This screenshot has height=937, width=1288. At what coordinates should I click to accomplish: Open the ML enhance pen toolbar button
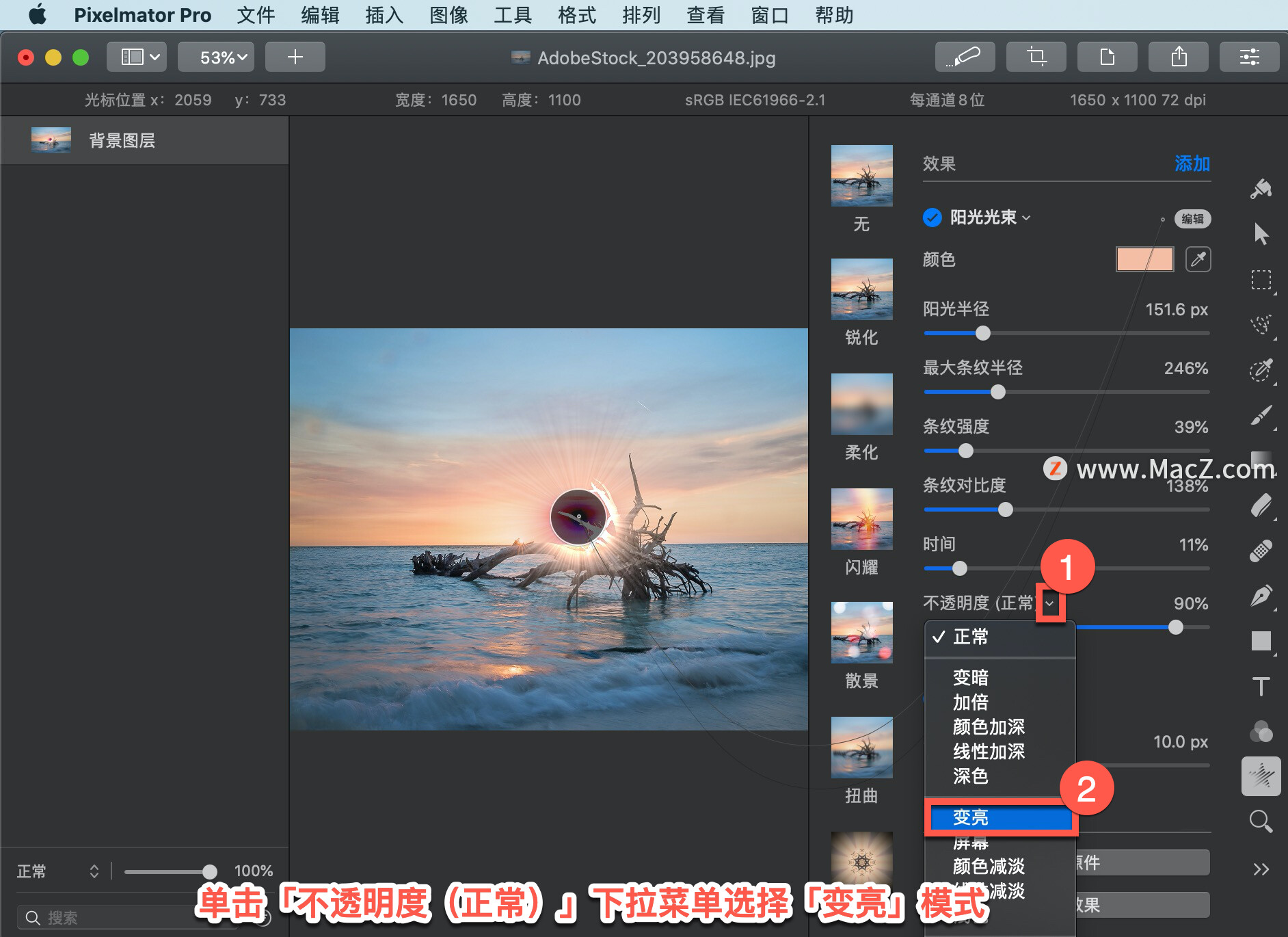[965, 57]
